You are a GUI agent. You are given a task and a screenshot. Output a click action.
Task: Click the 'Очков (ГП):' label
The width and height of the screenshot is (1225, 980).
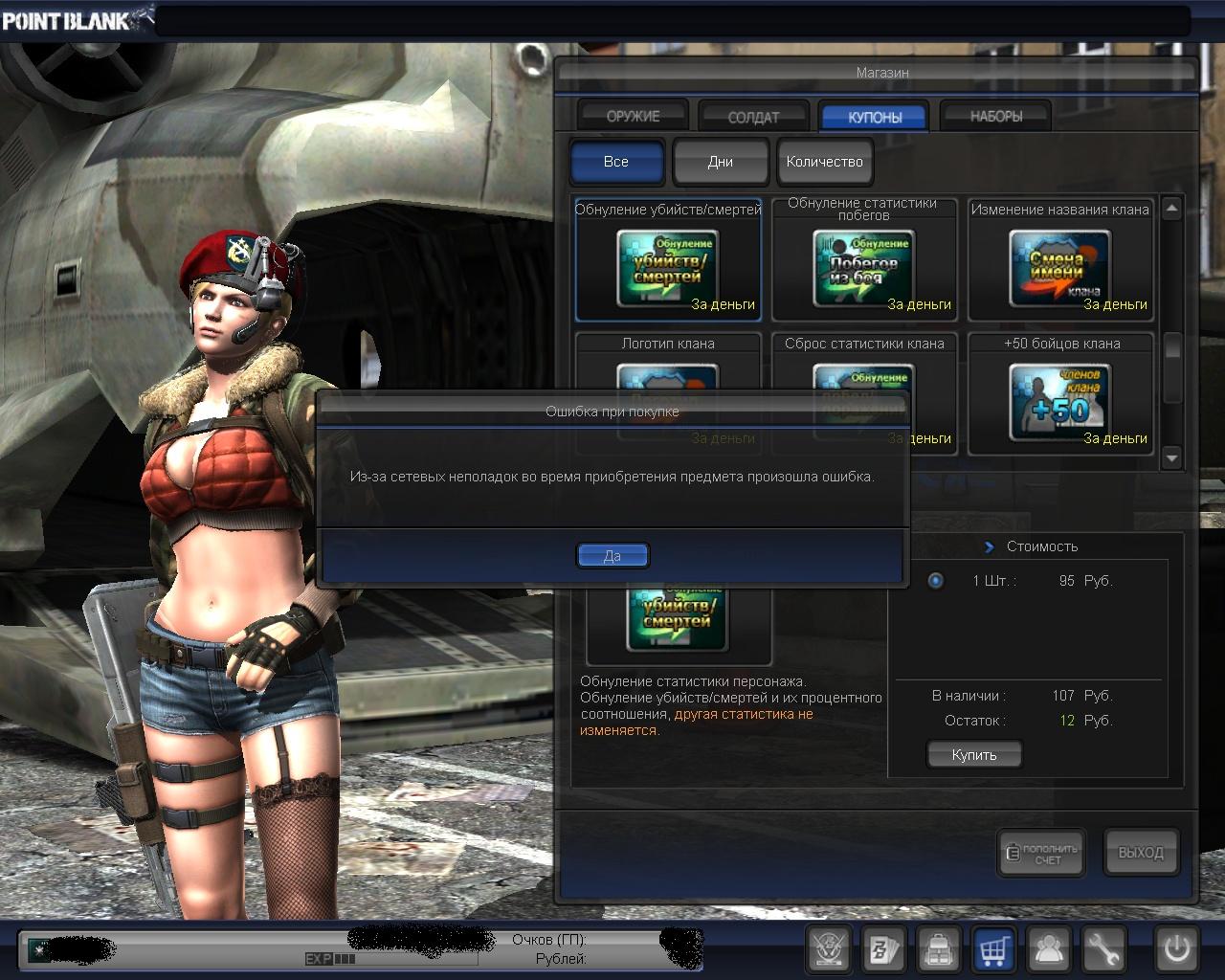pos(549,940)
